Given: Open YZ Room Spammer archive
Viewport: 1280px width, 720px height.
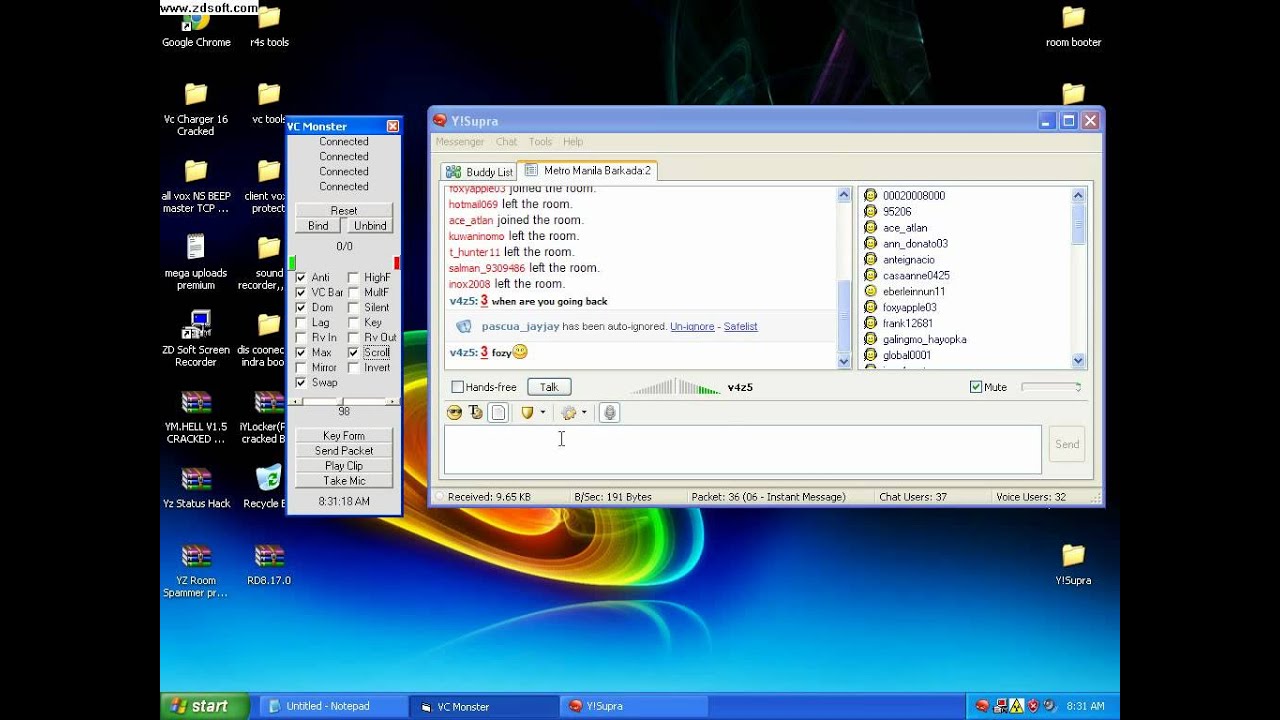Looking at the screenshot, I should [x=196, y=570].
